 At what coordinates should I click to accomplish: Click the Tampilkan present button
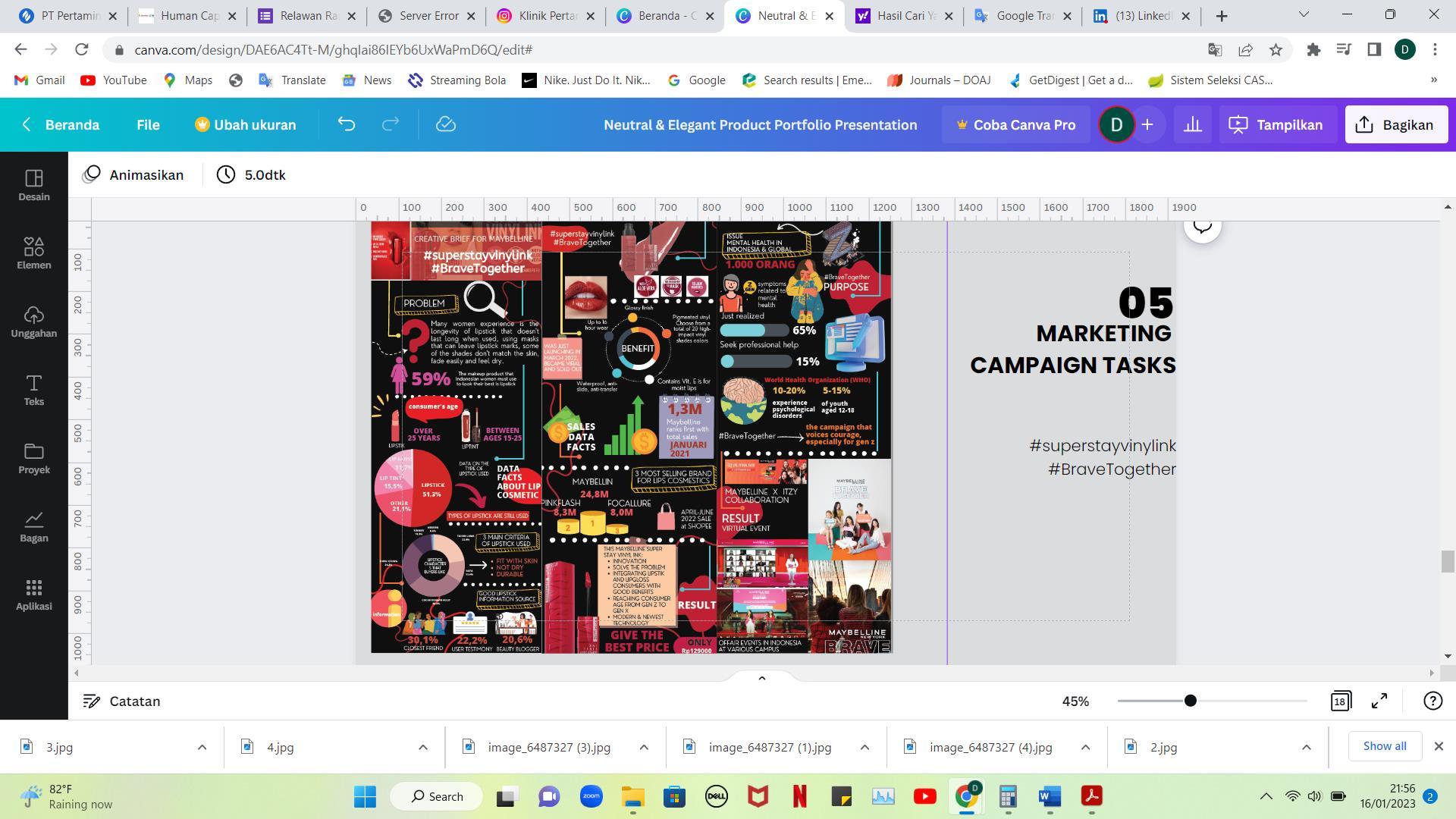point(1276,124)
